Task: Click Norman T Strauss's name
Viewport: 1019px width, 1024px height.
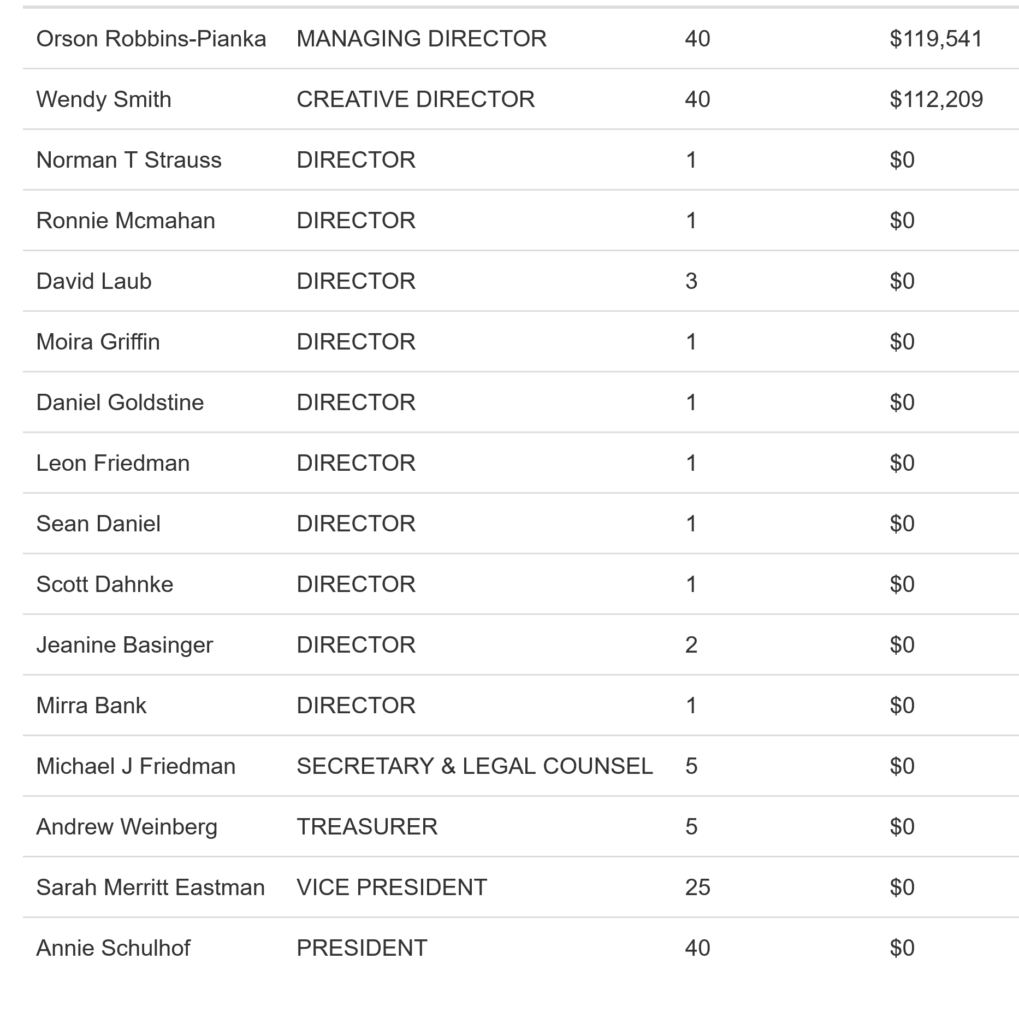Action: coord(129,160)
